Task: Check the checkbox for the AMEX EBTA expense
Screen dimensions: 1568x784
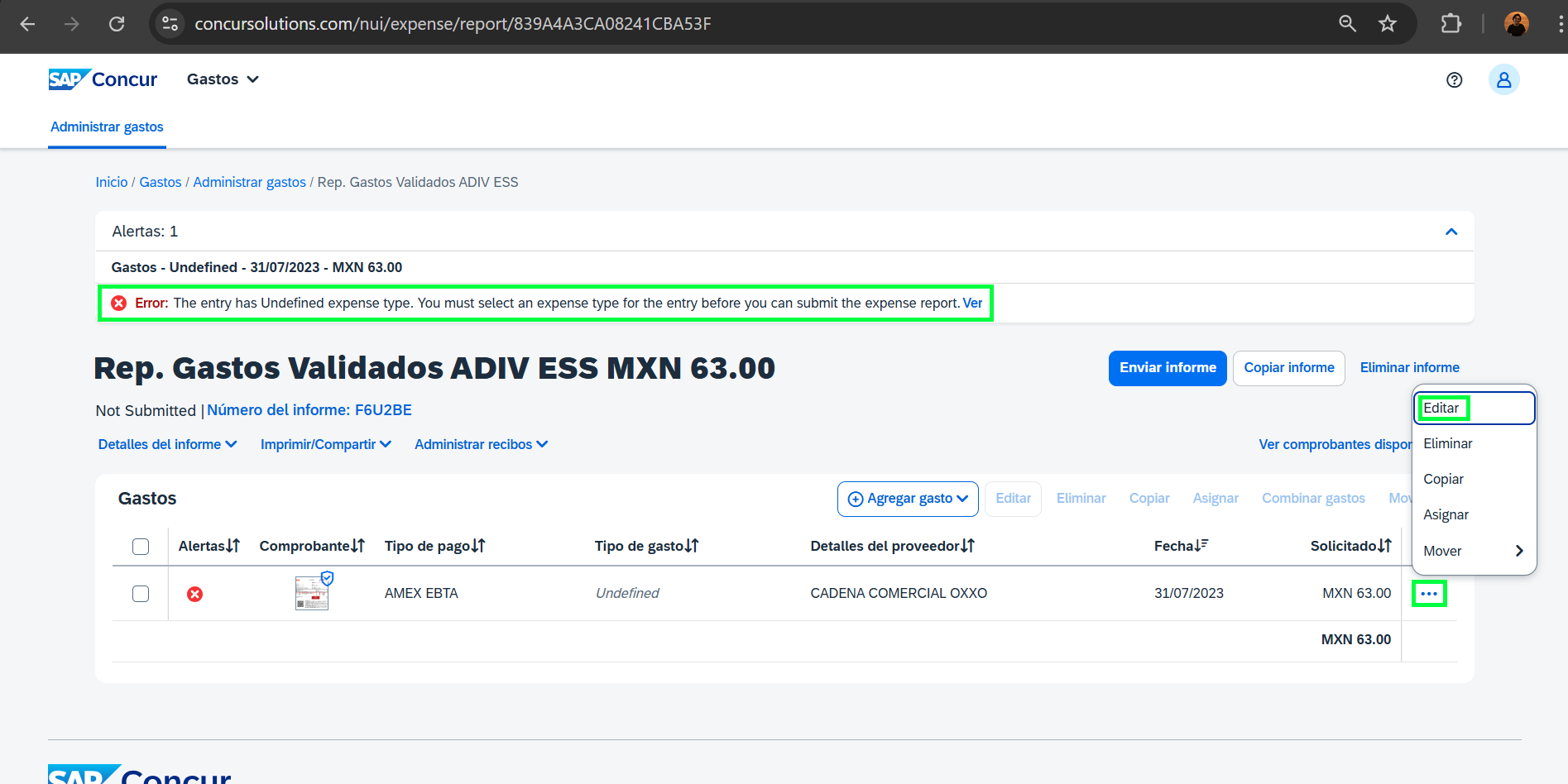Action: click(x=141, y=594)
